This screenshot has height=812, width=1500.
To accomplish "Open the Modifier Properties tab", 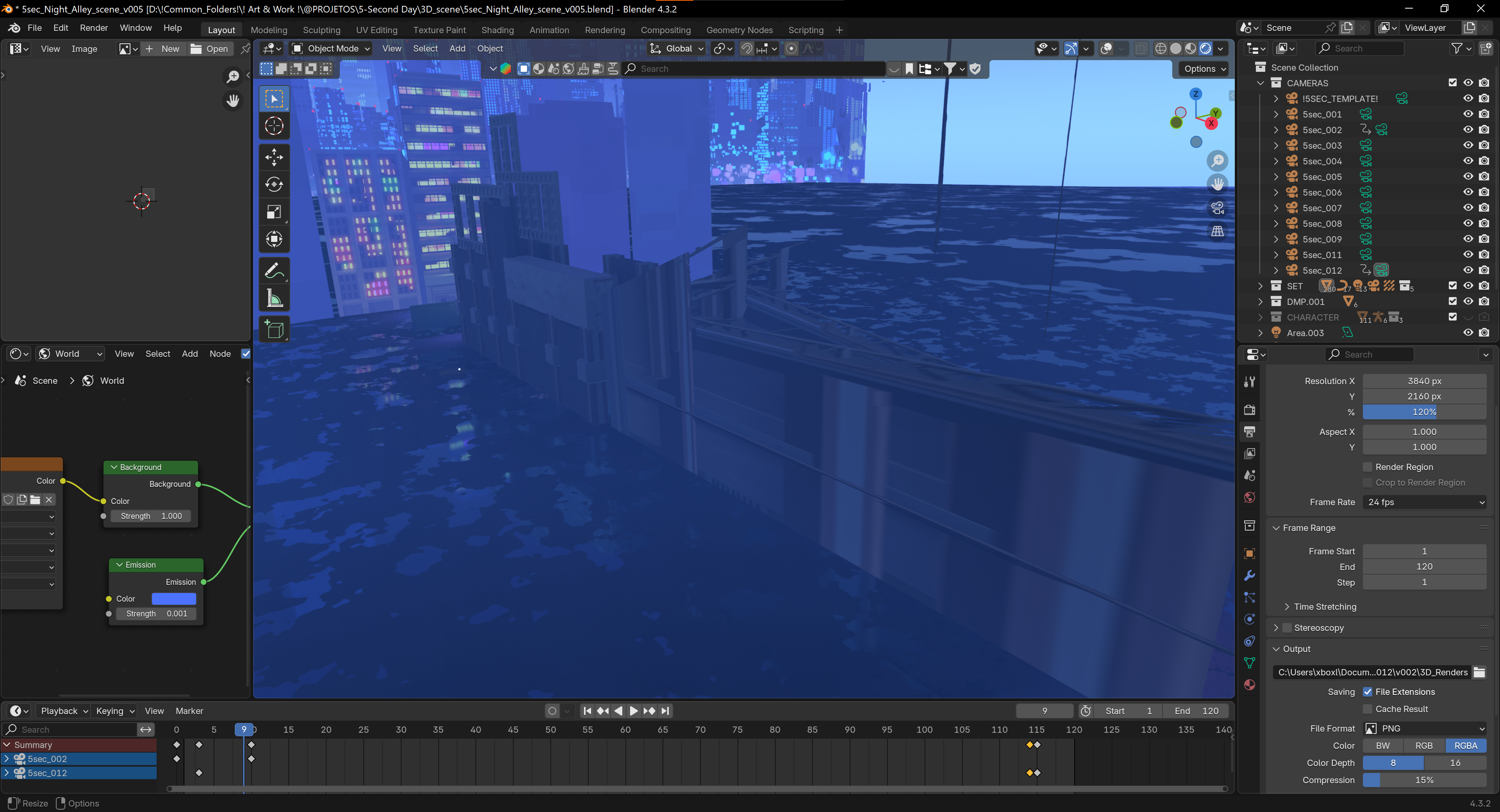I will click(1250, 575).
